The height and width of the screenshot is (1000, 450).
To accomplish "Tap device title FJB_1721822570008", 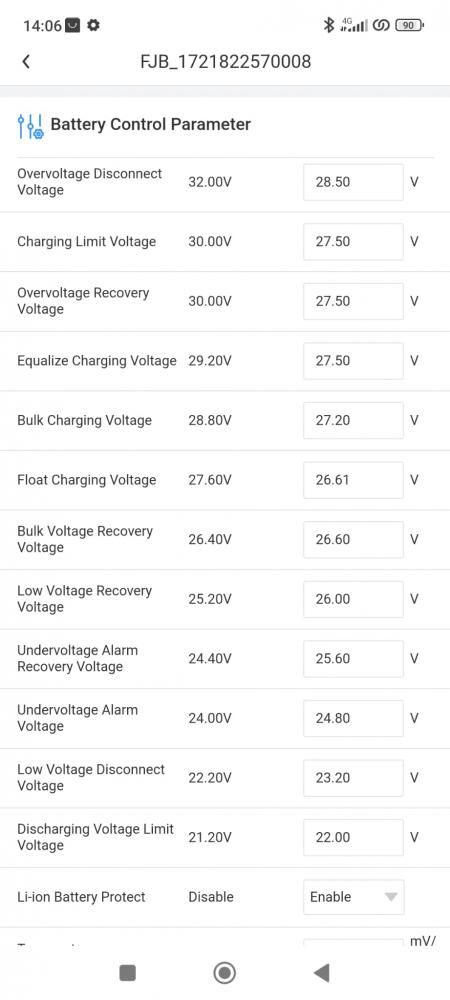I will coord(226,62).
